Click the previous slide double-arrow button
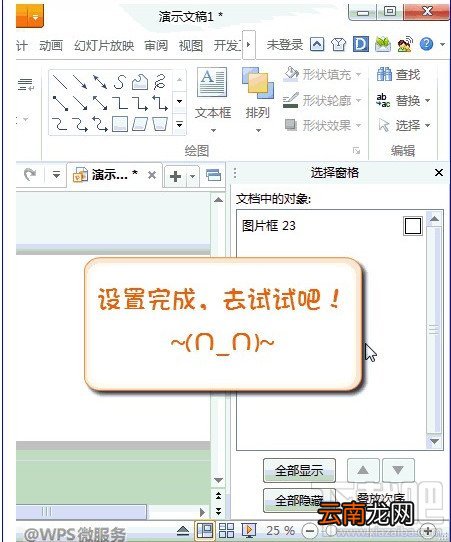 click(218, 496)
